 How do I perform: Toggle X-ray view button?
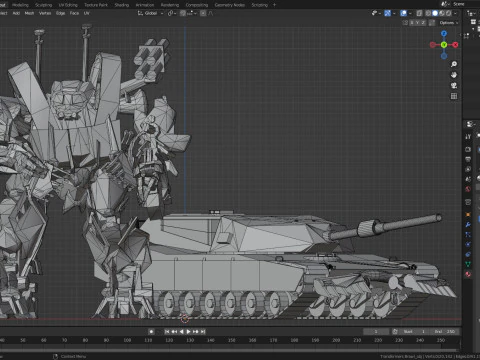[419, 13]
